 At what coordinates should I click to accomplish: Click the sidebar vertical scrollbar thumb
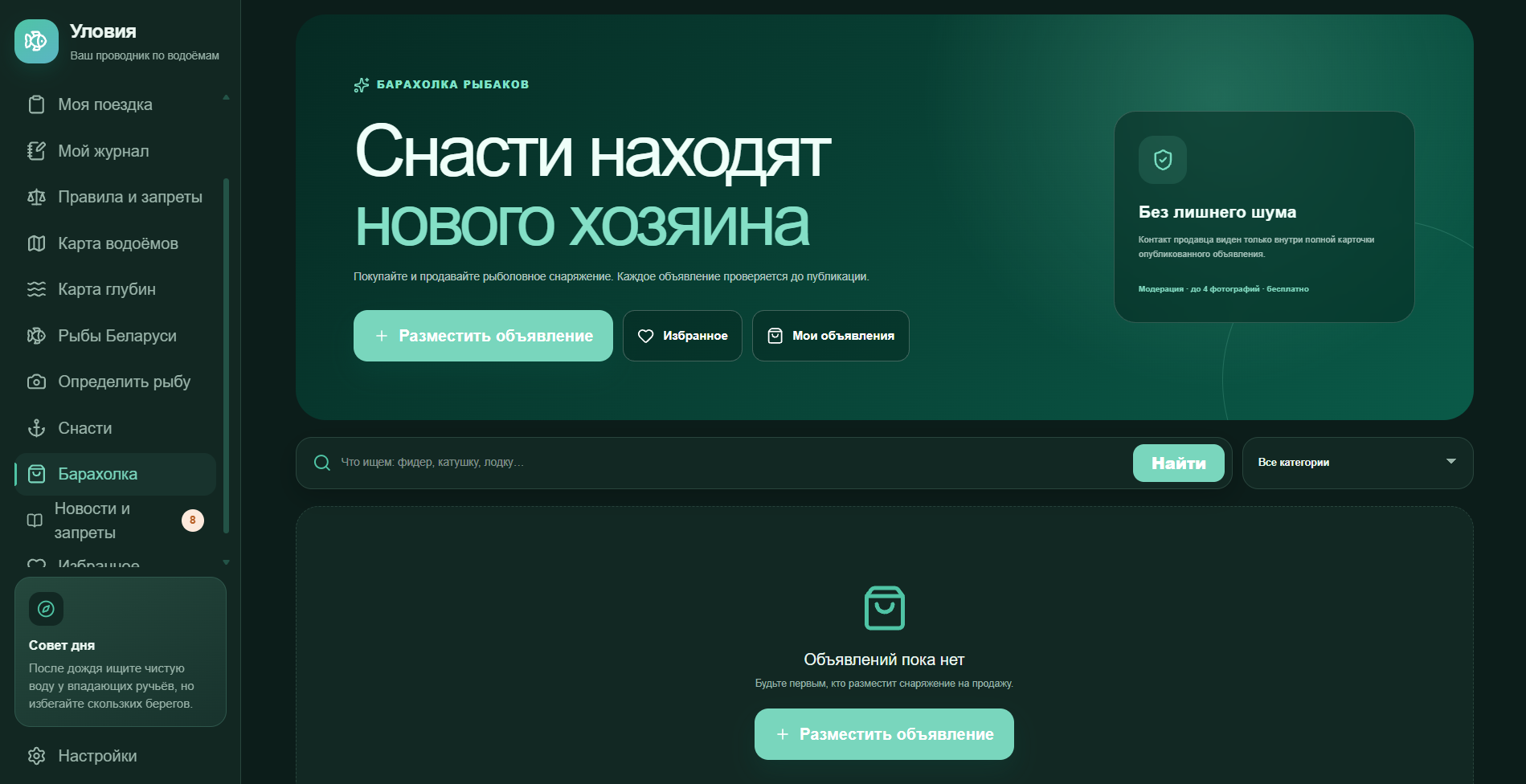tap(226, 355)
